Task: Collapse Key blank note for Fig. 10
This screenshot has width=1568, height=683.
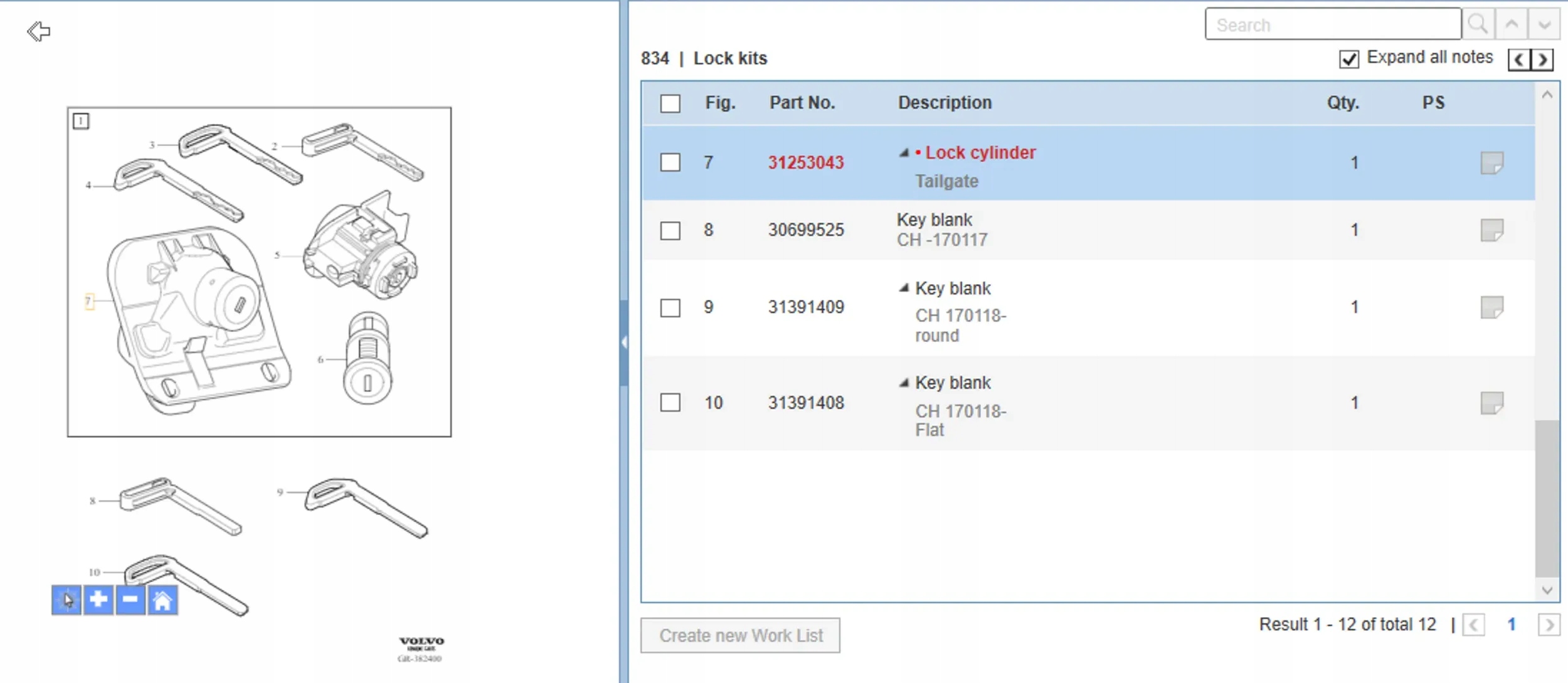Action: tap(904, 383)
